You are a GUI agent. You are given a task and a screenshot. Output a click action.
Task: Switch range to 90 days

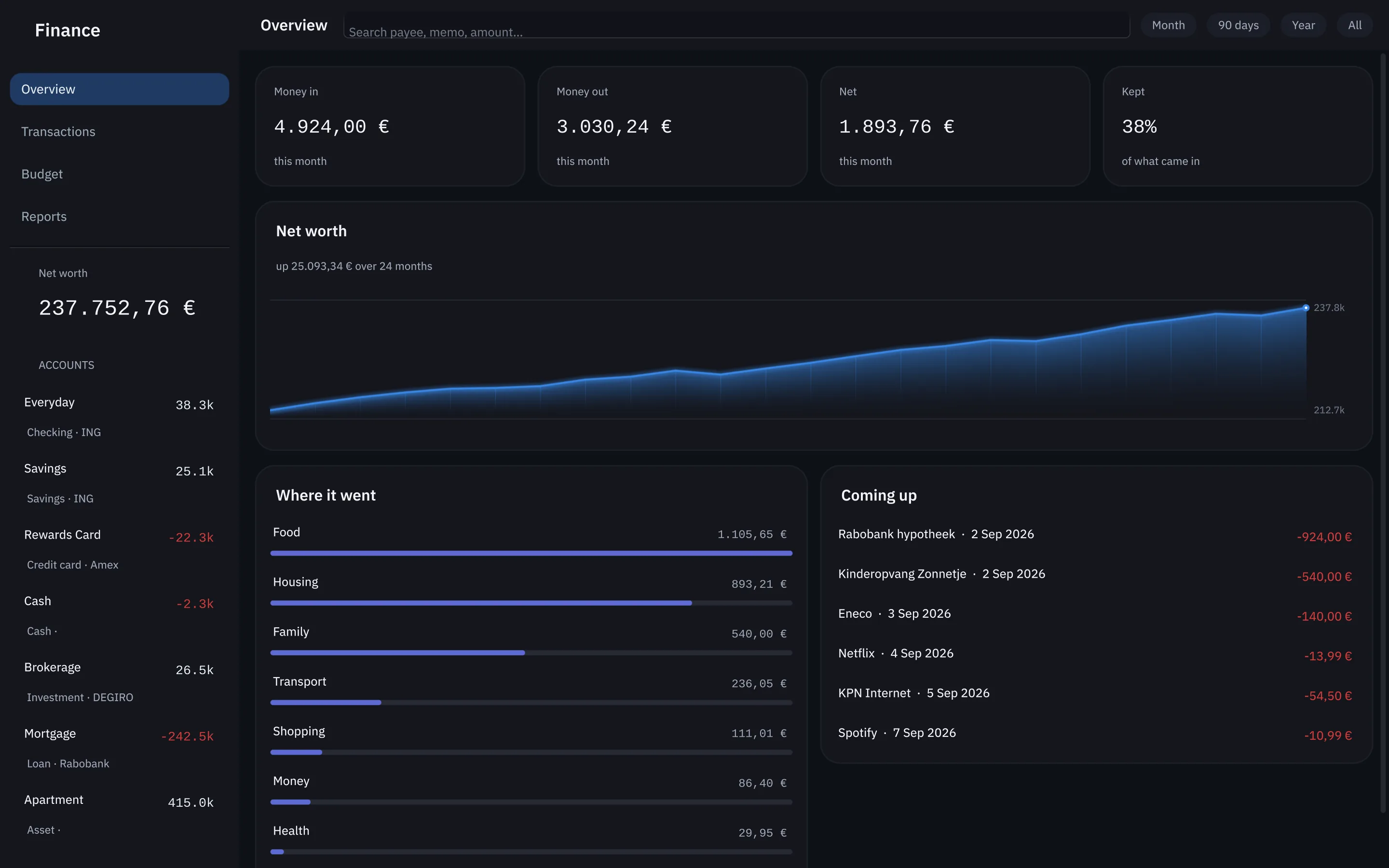pos(1238,25)
